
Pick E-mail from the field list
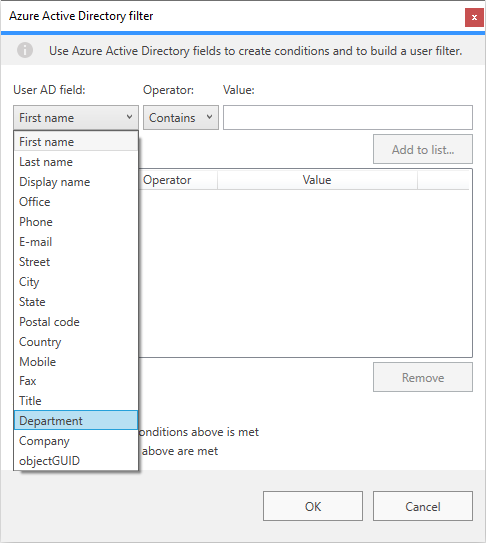coord(76,242)
